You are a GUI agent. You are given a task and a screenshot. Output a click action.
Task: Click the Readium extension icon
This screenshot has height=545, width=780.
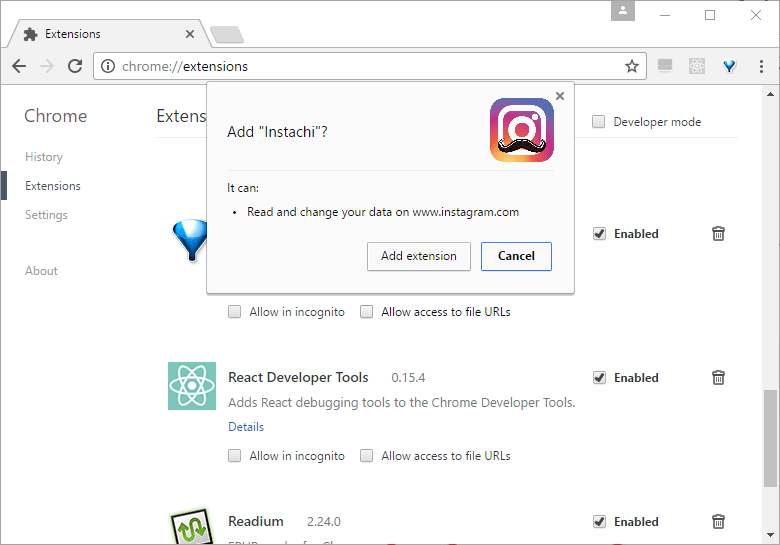(x=192, y=526)
